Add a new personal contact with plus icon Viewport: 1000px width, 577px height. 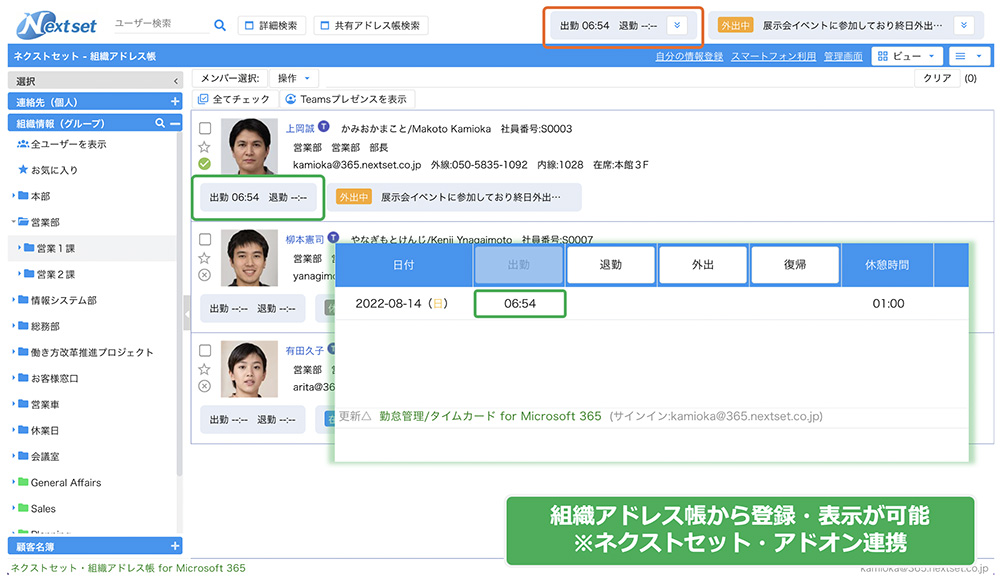coord(175,101)
